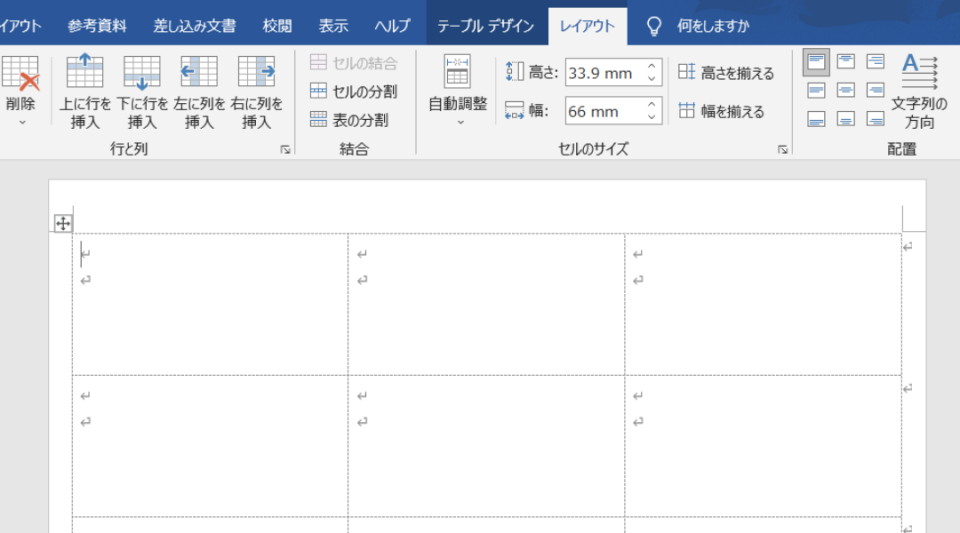
Task: Select the Align Center Right alignment icon
Action: (x=875, y=91)
